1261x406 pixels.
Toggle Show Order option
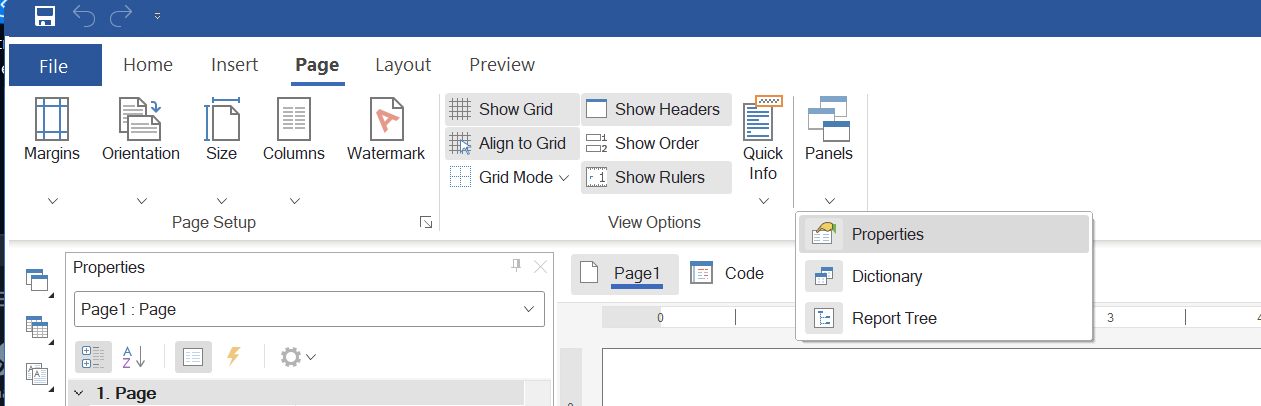coord(644,143)
